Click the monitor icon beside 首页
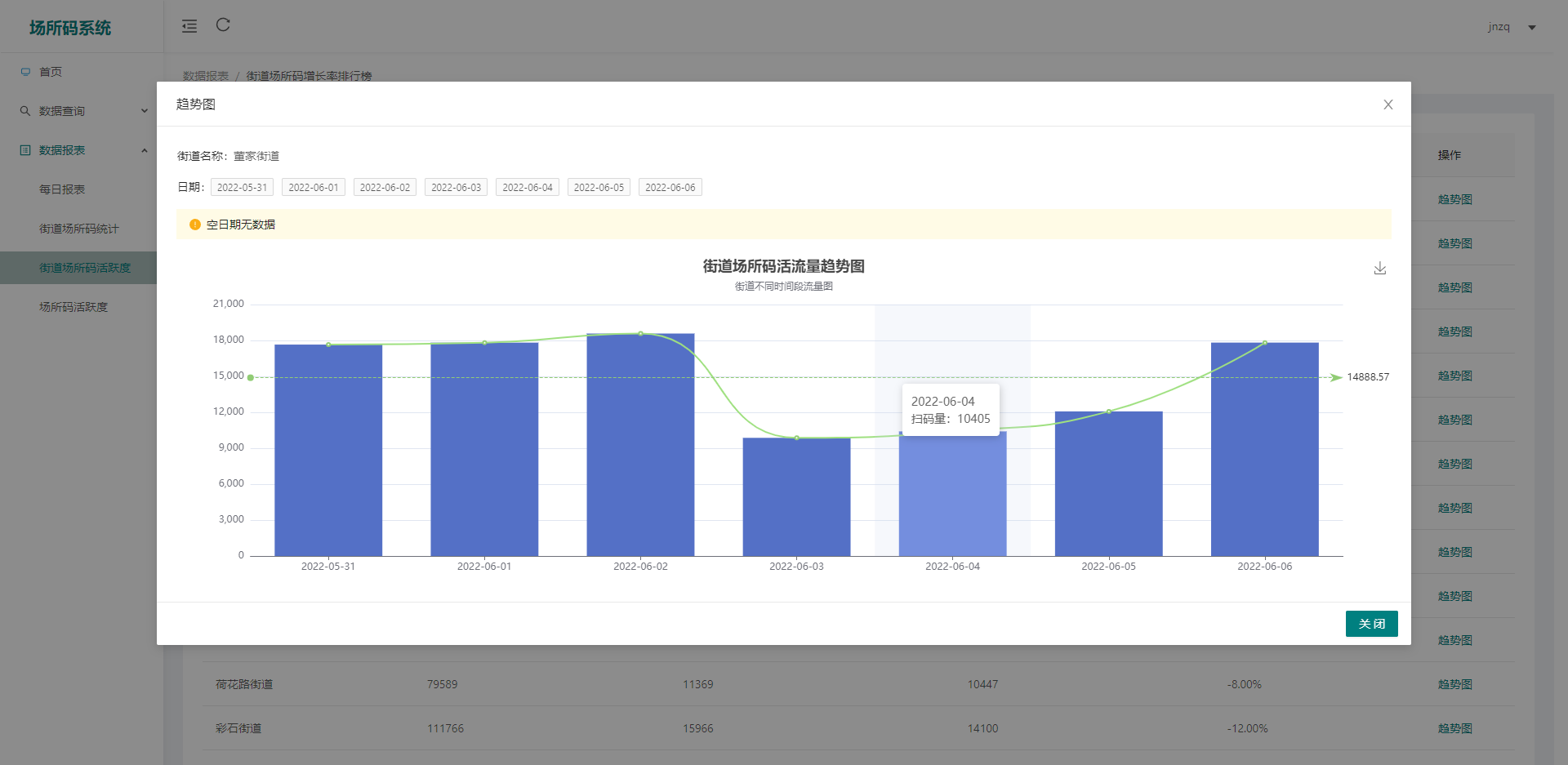The image size is (1568, 765). [x=25, y=72]
